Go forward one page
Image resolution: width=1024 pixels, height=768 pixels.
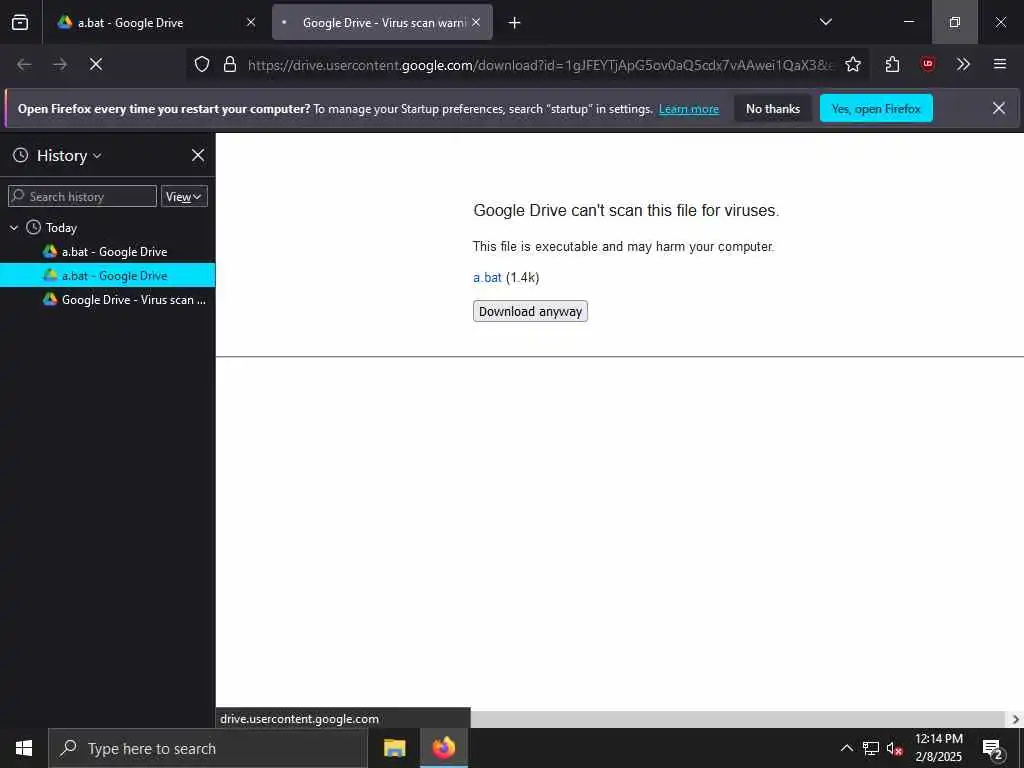coord(60,64)
